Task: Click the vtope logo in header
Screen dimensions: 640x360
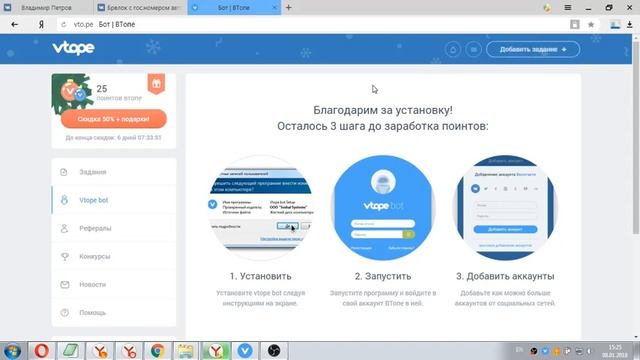Action: (x=73, y=48)
